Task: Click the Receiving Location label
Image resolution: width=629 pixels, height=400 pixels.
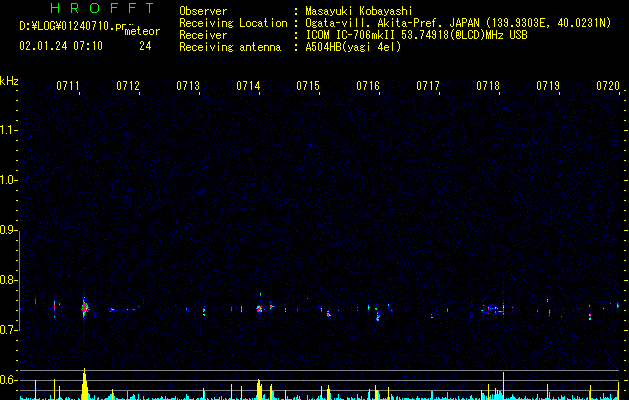Action: click(233, 23)
